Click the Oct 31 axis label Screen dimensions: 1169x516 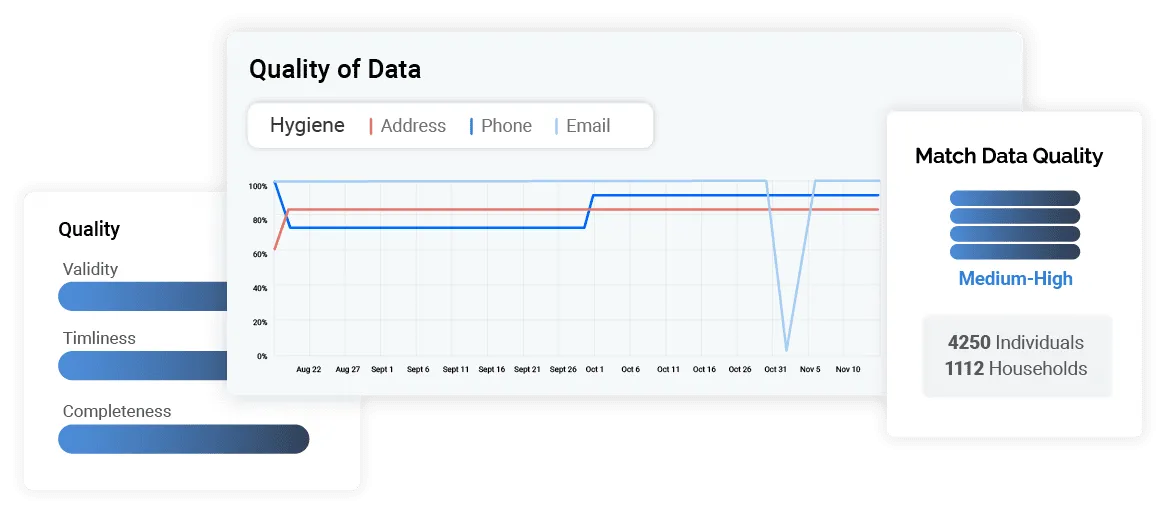click(x=775, y=369)
